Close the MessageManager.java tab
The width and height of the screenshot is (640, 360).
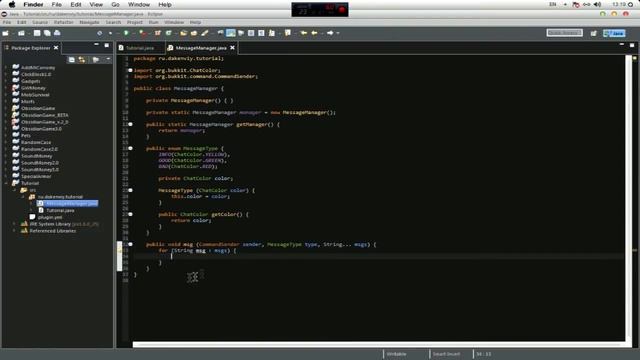(x=232, y=48)
